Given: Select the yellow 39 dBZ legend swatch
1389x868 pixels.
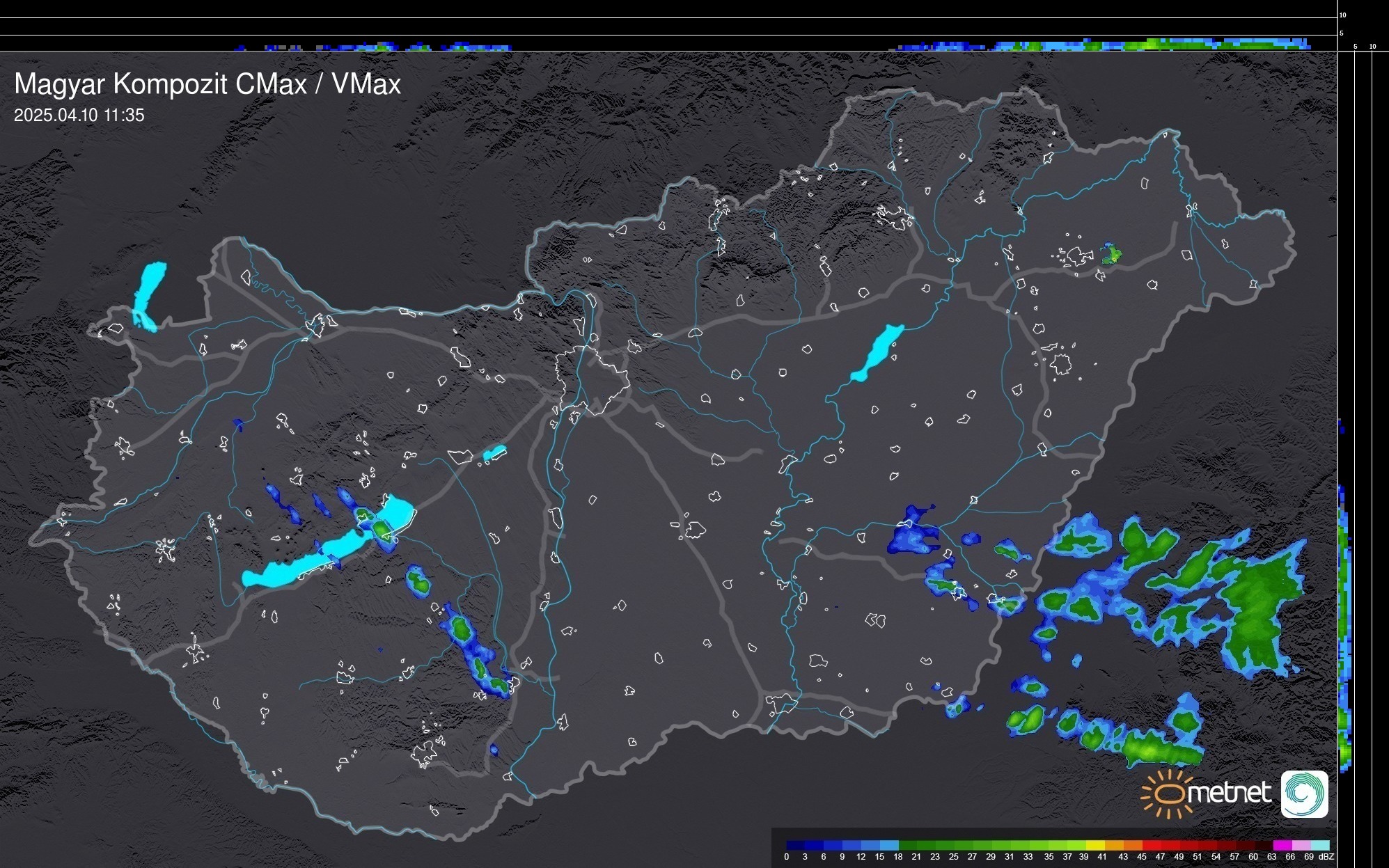Looking at the screenshot, I should (1094, 845).
